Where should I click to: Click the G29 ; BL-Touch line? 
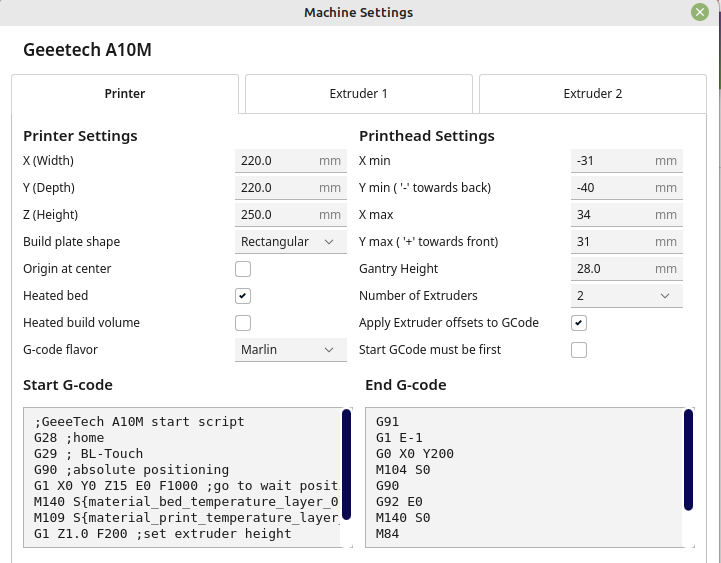[88, 454]
